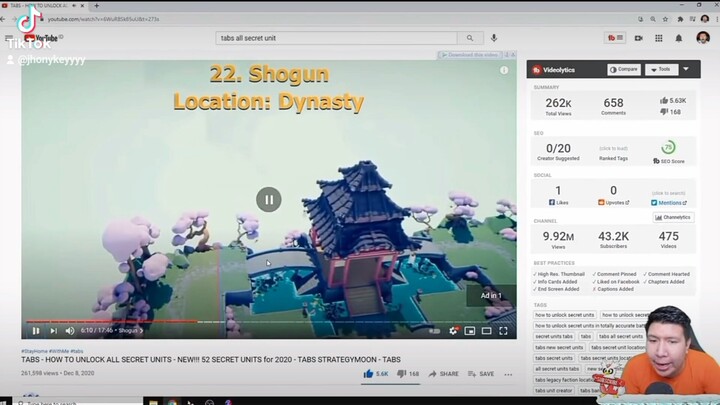Viewport: 720px width, 405px height.
Task: Click the Next video skip icon
Action: (x=53, y=330)
